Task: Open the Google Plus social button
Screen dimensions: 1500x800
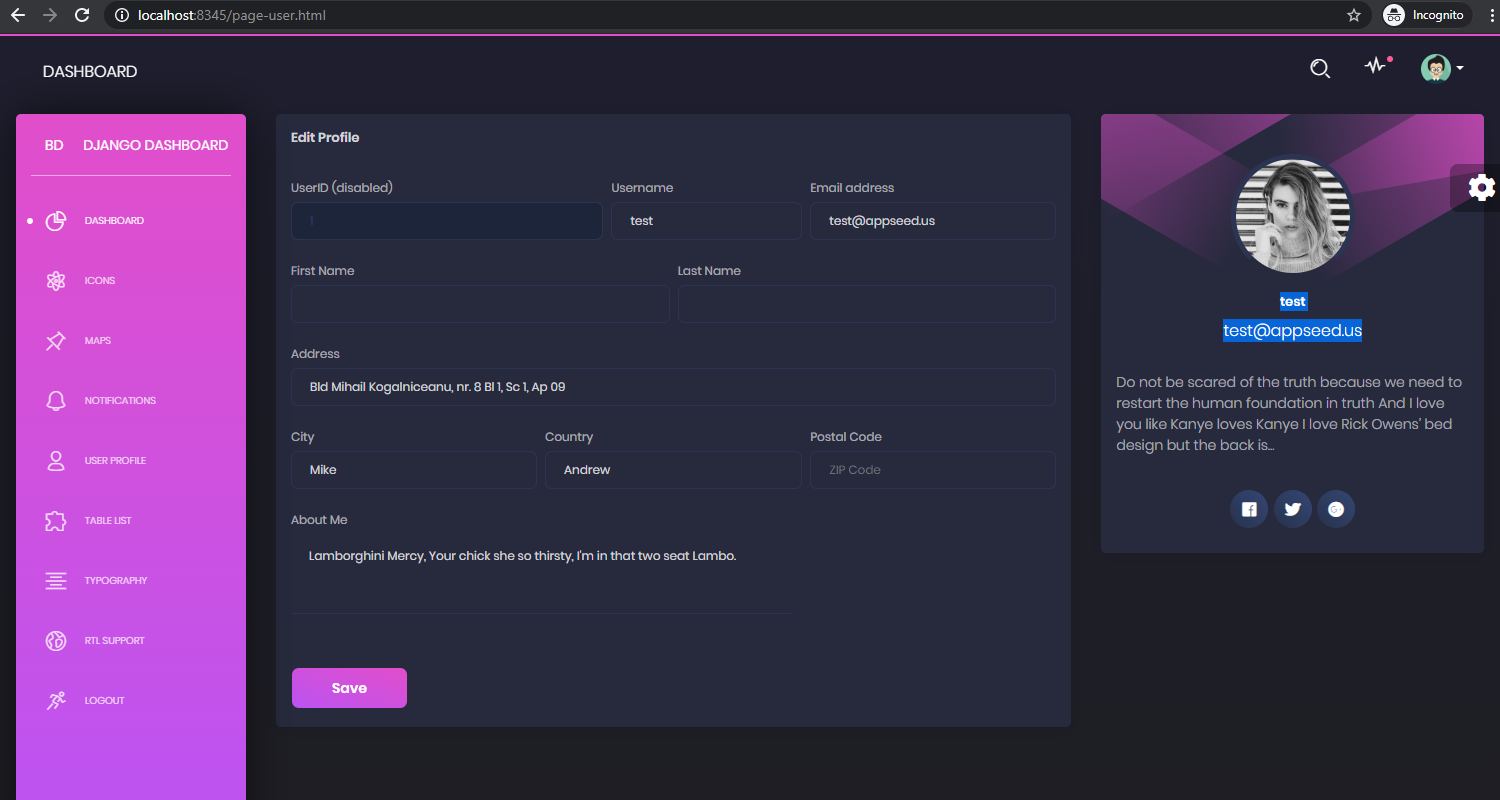Action: pyautogui.click(x=1336, y=509)
